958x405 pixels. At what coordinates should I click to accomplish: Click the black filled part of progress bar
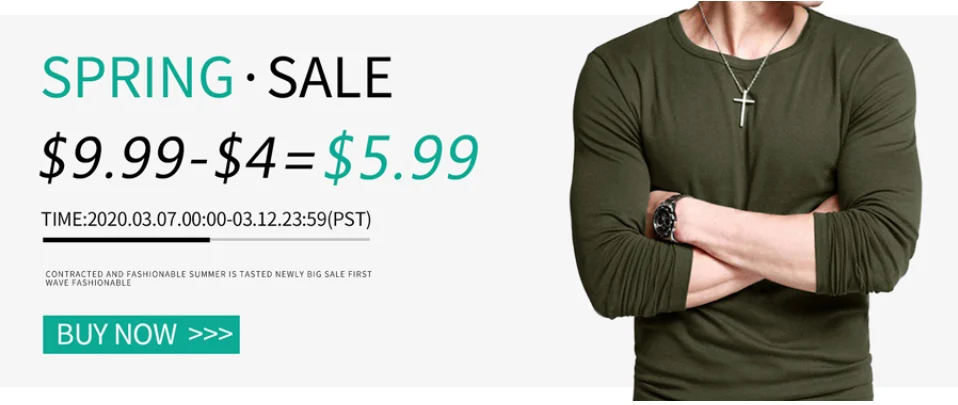126,239
